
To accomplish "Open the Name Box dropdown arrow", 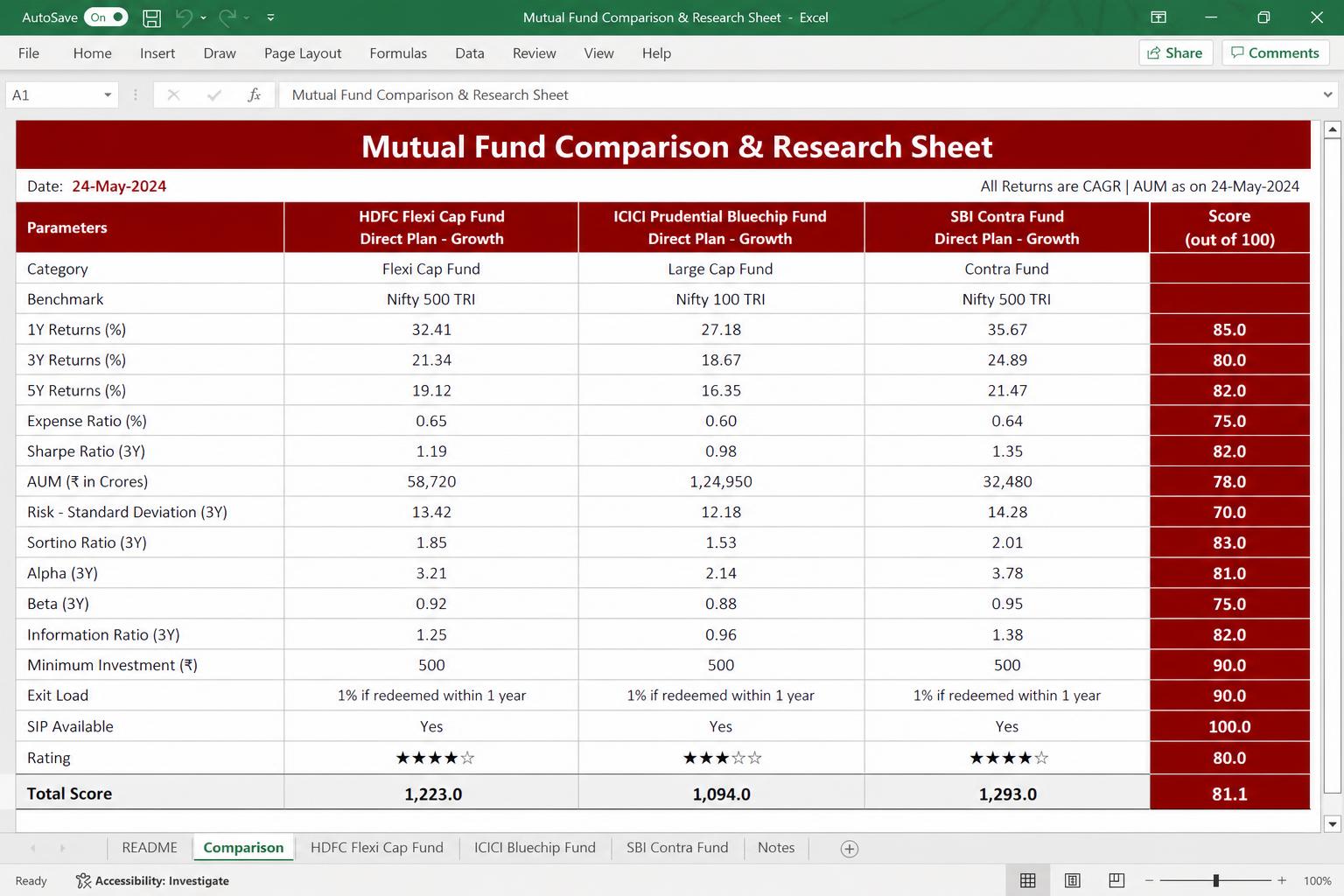I will [108, 94].
